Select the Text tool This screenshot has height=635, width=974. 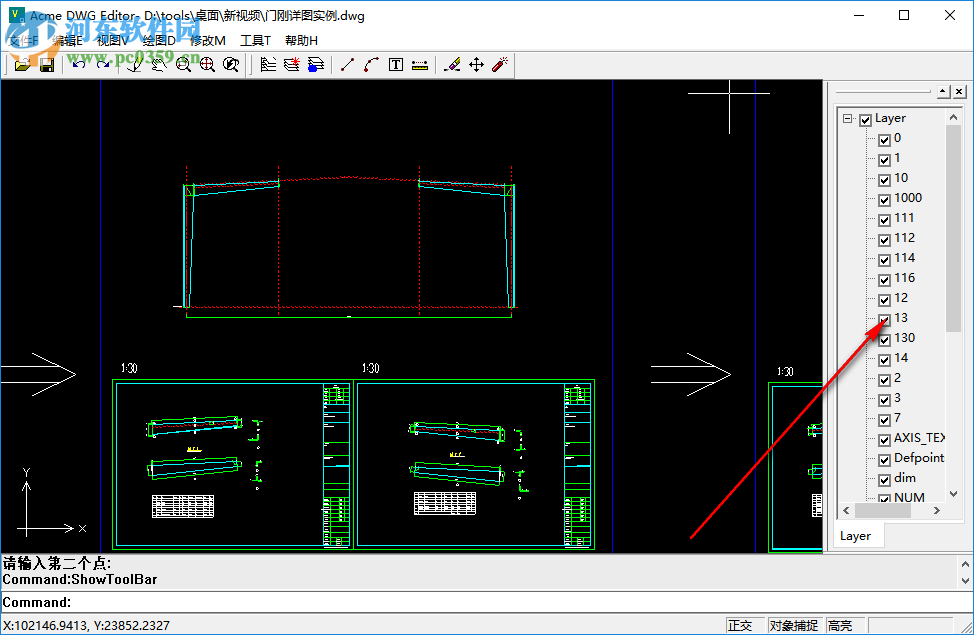tap(395, 63)
